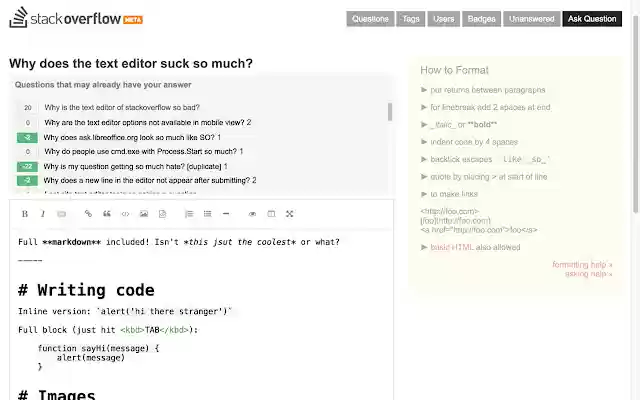
Task: Click the similar questions list scrollbar
Action: 390,112
